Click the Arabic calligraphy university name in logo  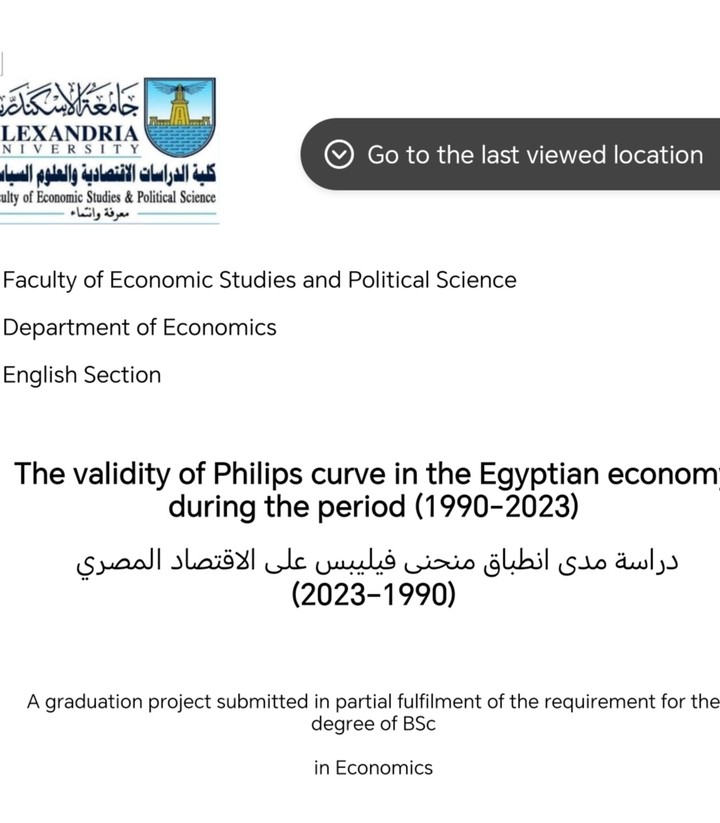click(70, 99)
